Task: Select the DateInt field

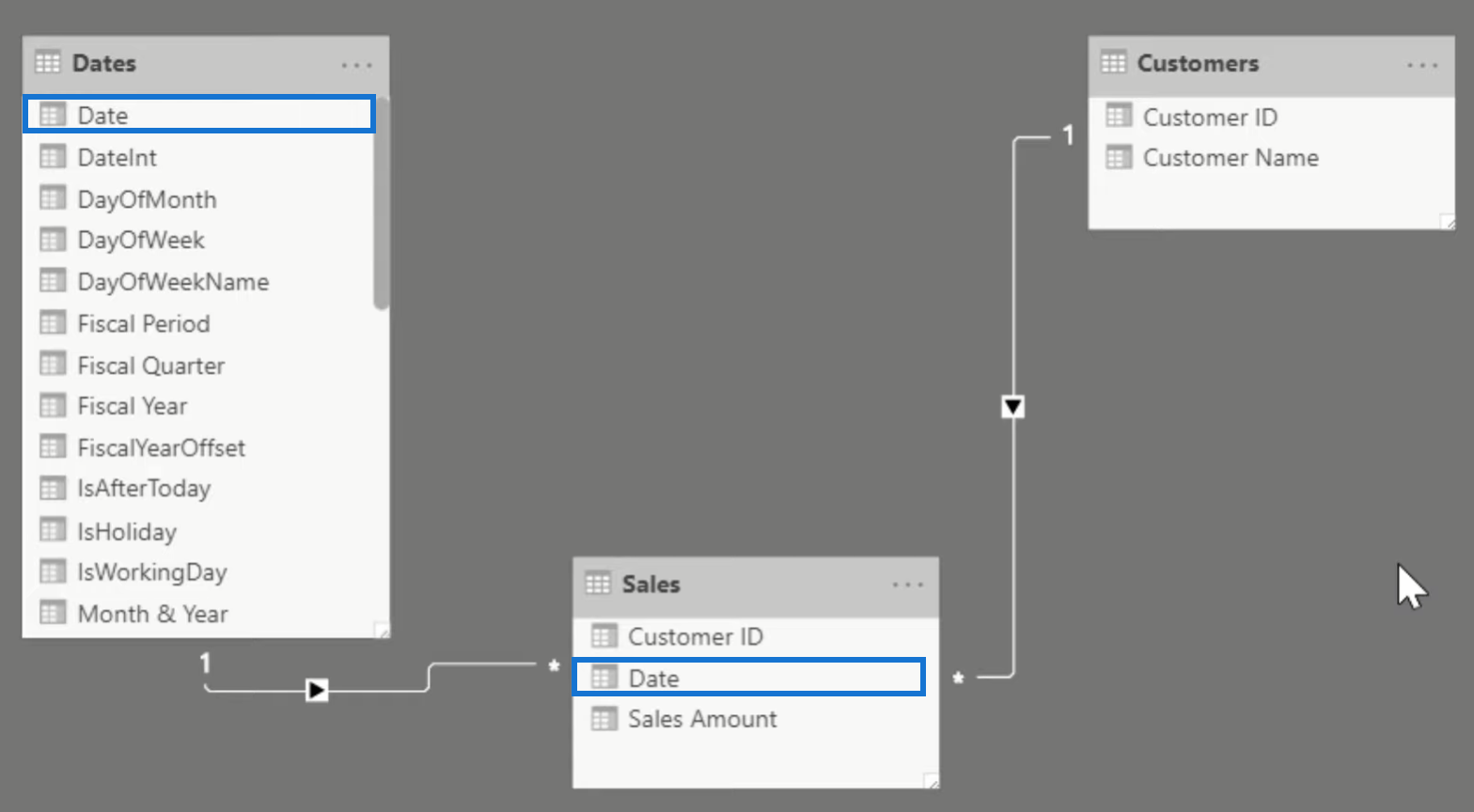Action: pos(197,157)
